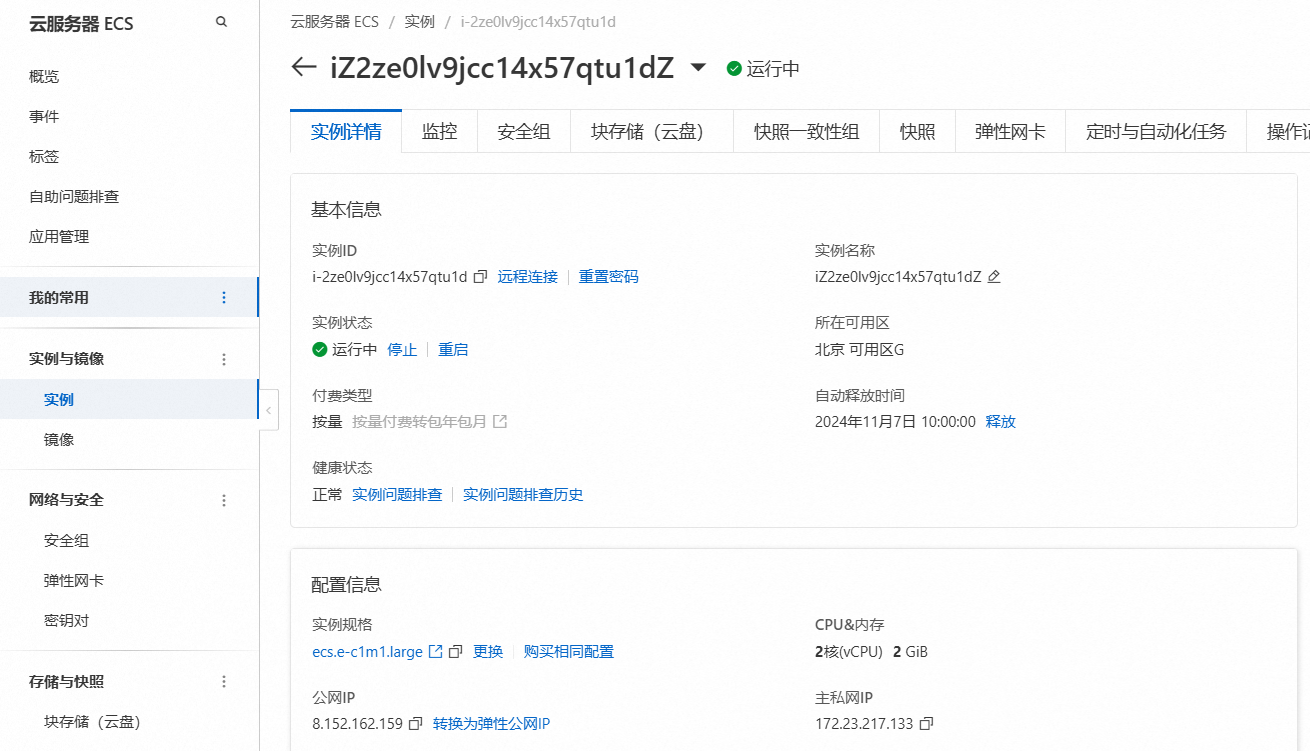Click the 远程连接 link
The image size is (1310, 751).
(x=528, y=277)
